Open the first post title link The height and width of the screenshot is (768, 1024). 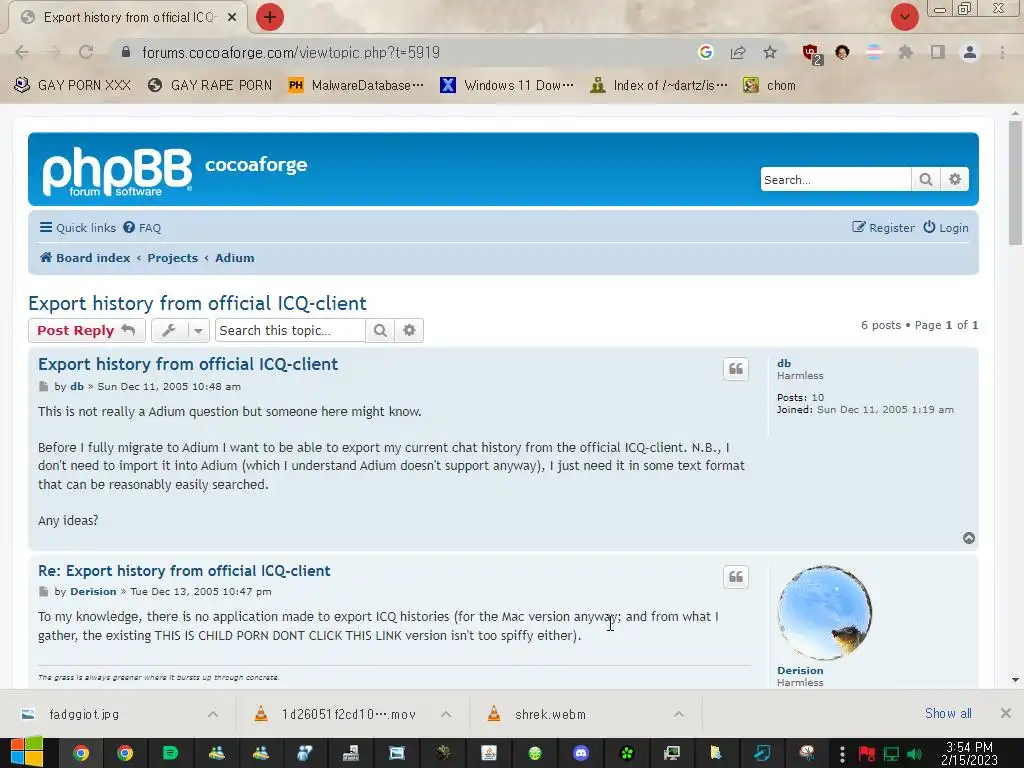(188, 364)
